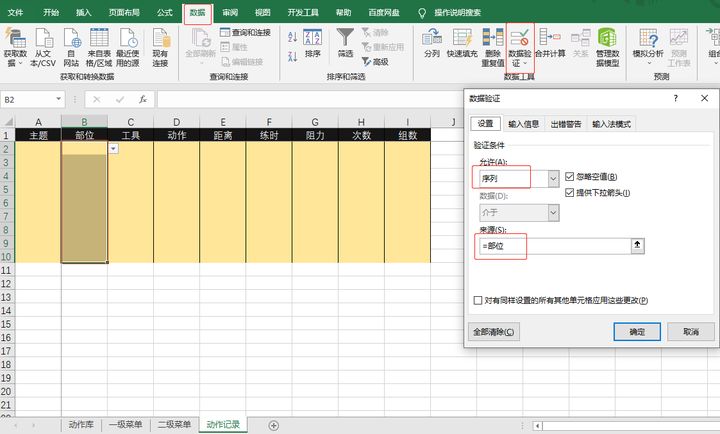Switch to 输入法模式 dialog tab
This screenshot has height=434, width=720.
pos(611,124)
